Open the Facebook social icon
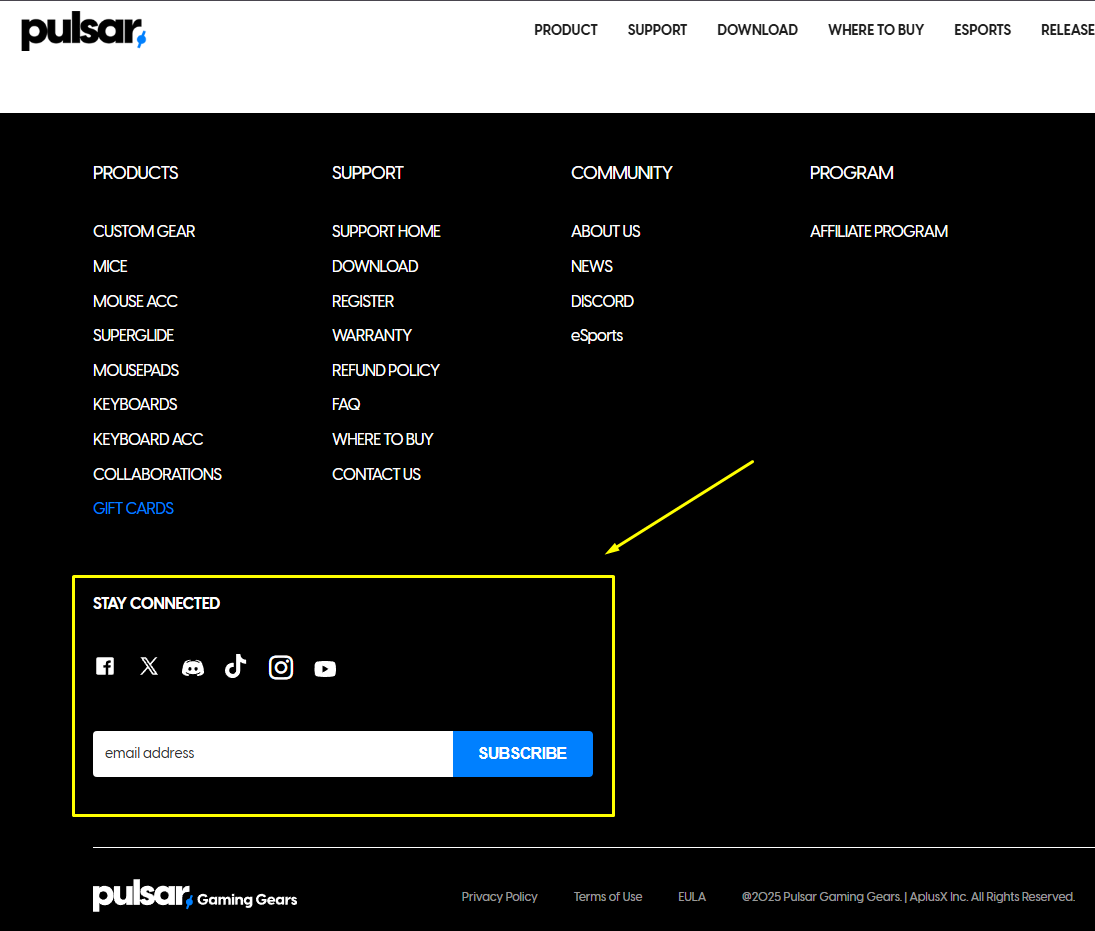 pos(105,666)
